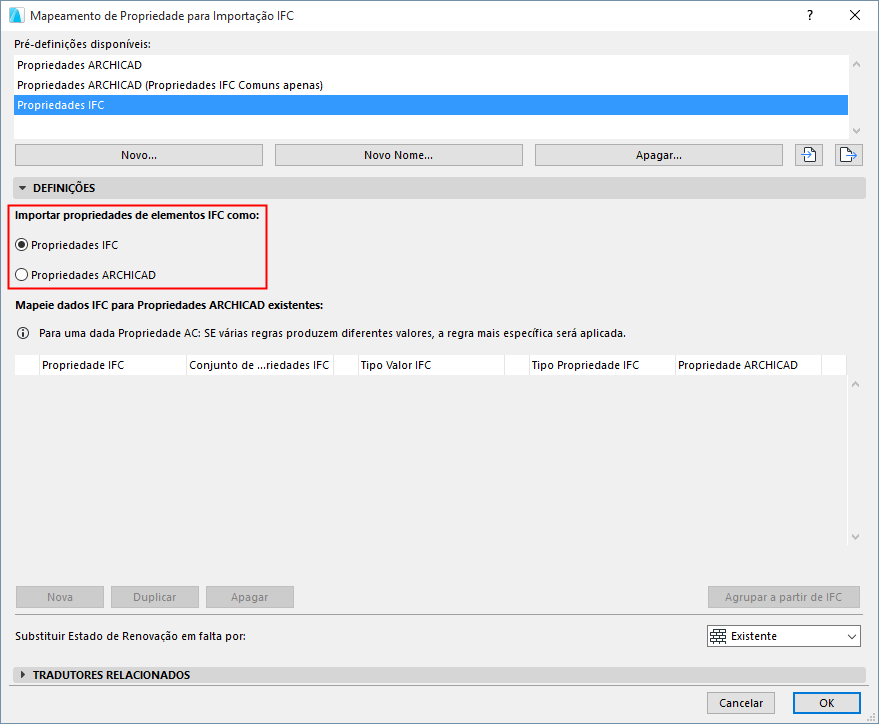This screenshot has height=724, width=879.
Task: Click the Novo... button
Action: pyautogui.click(x=139, y=155)
